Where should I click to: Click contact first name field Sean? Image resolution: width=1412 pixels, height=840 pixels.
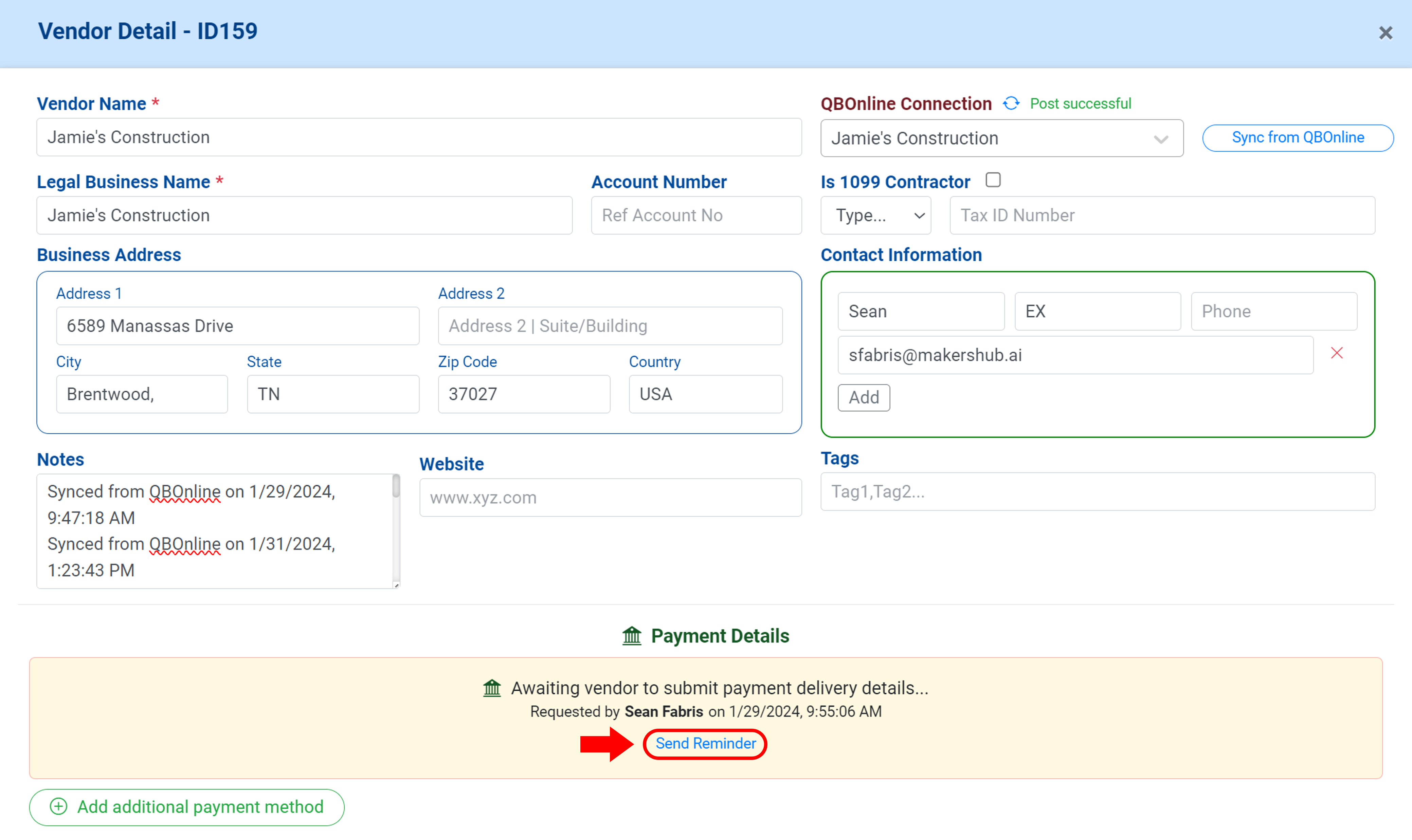click(921, 311)
